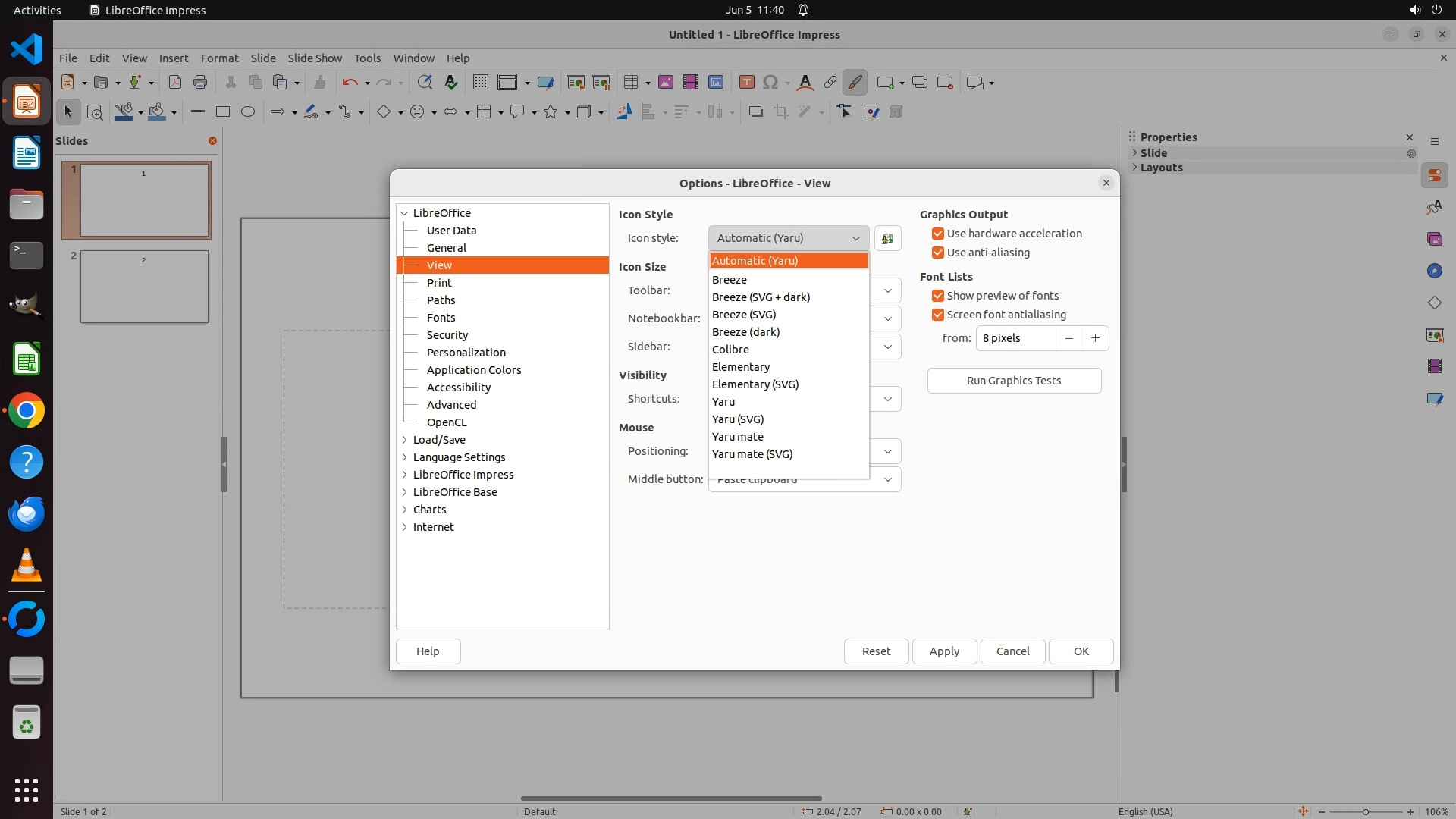Click the Insert Table toolbar icon
Screen dimensions: 1456x819
(630, 83)
